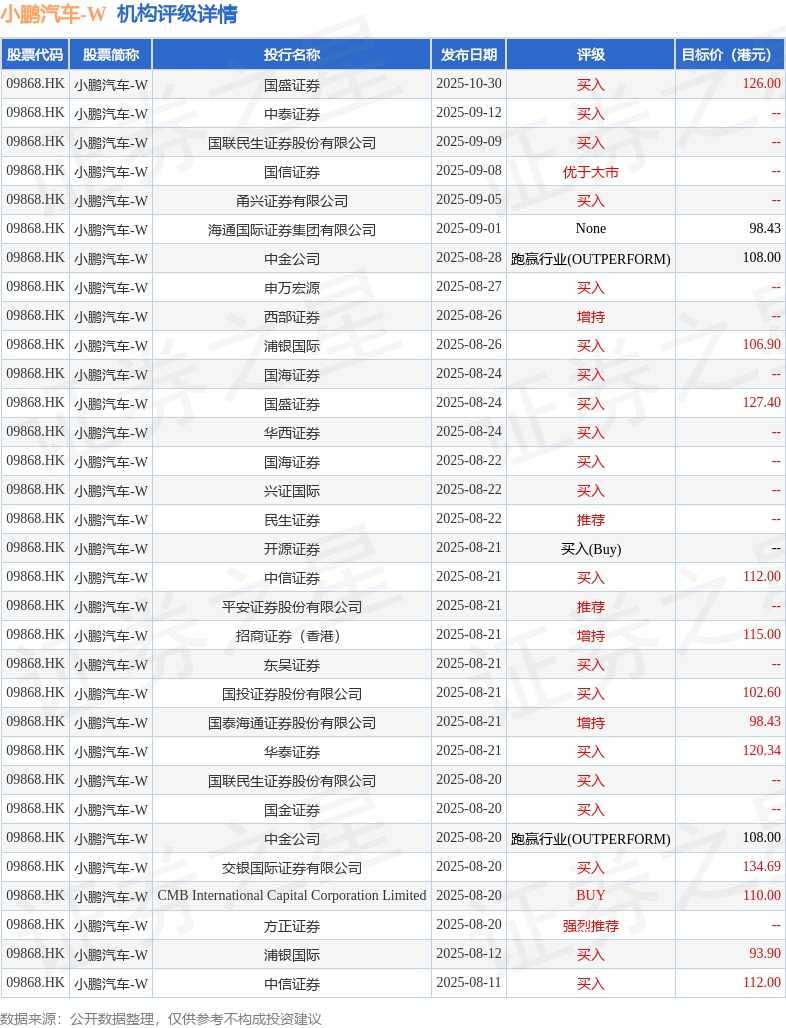Select CMB International Capital Corporation Limited cell

(292, 896)
